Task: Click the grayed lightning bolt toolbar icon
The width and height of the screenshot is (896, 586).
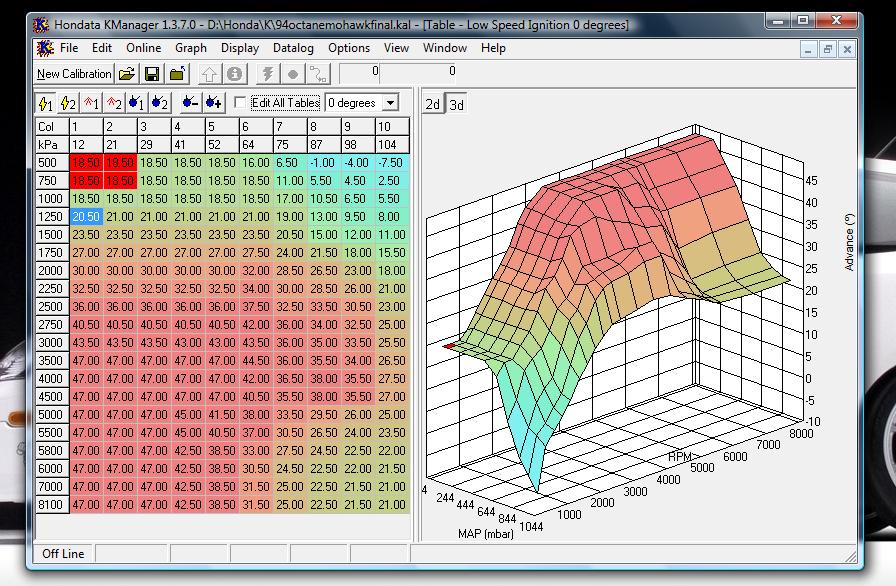Action: pyautogui.click(x=267, y=74)
